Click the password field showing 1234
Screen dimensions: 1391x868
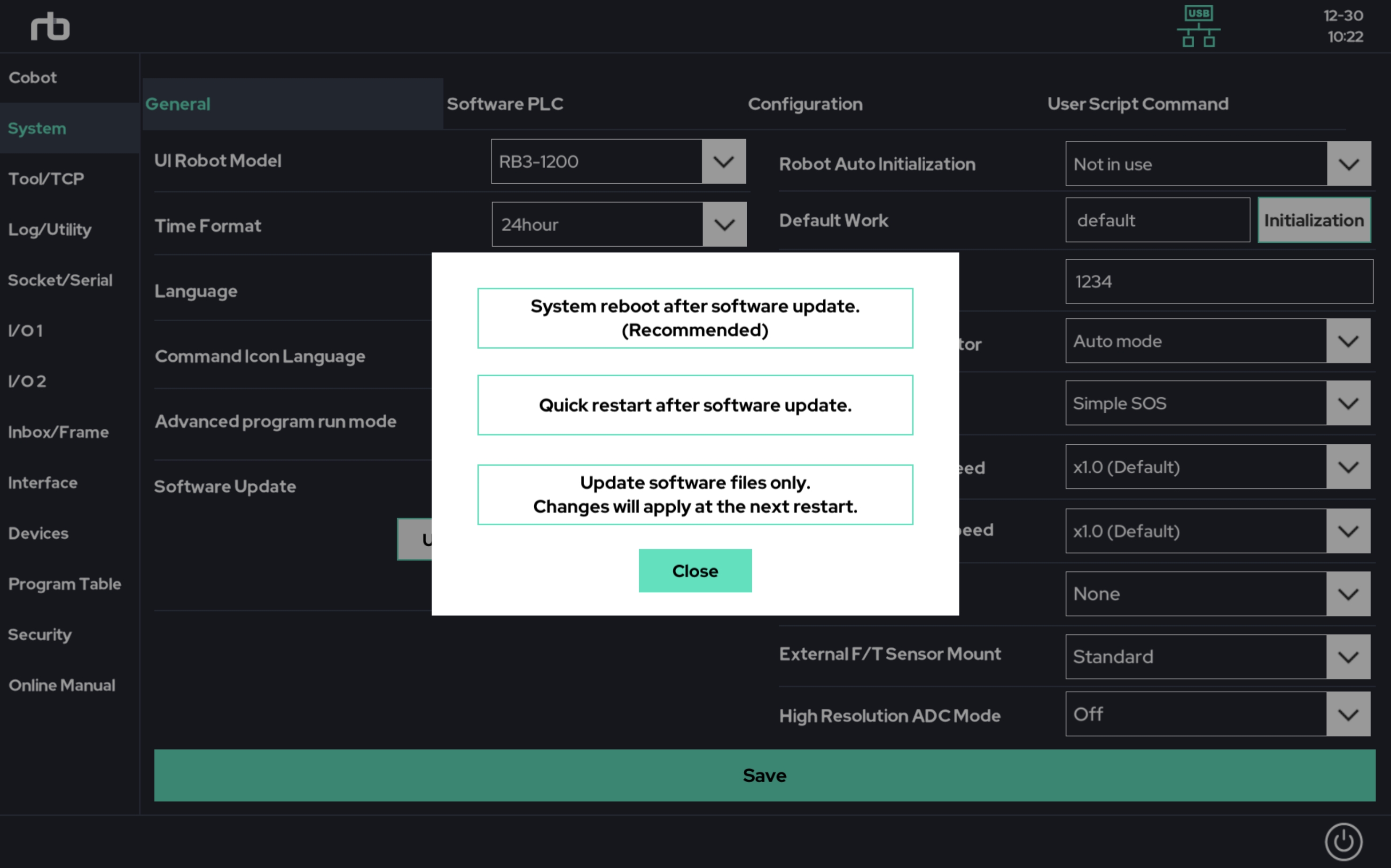tap(1218, 281)
